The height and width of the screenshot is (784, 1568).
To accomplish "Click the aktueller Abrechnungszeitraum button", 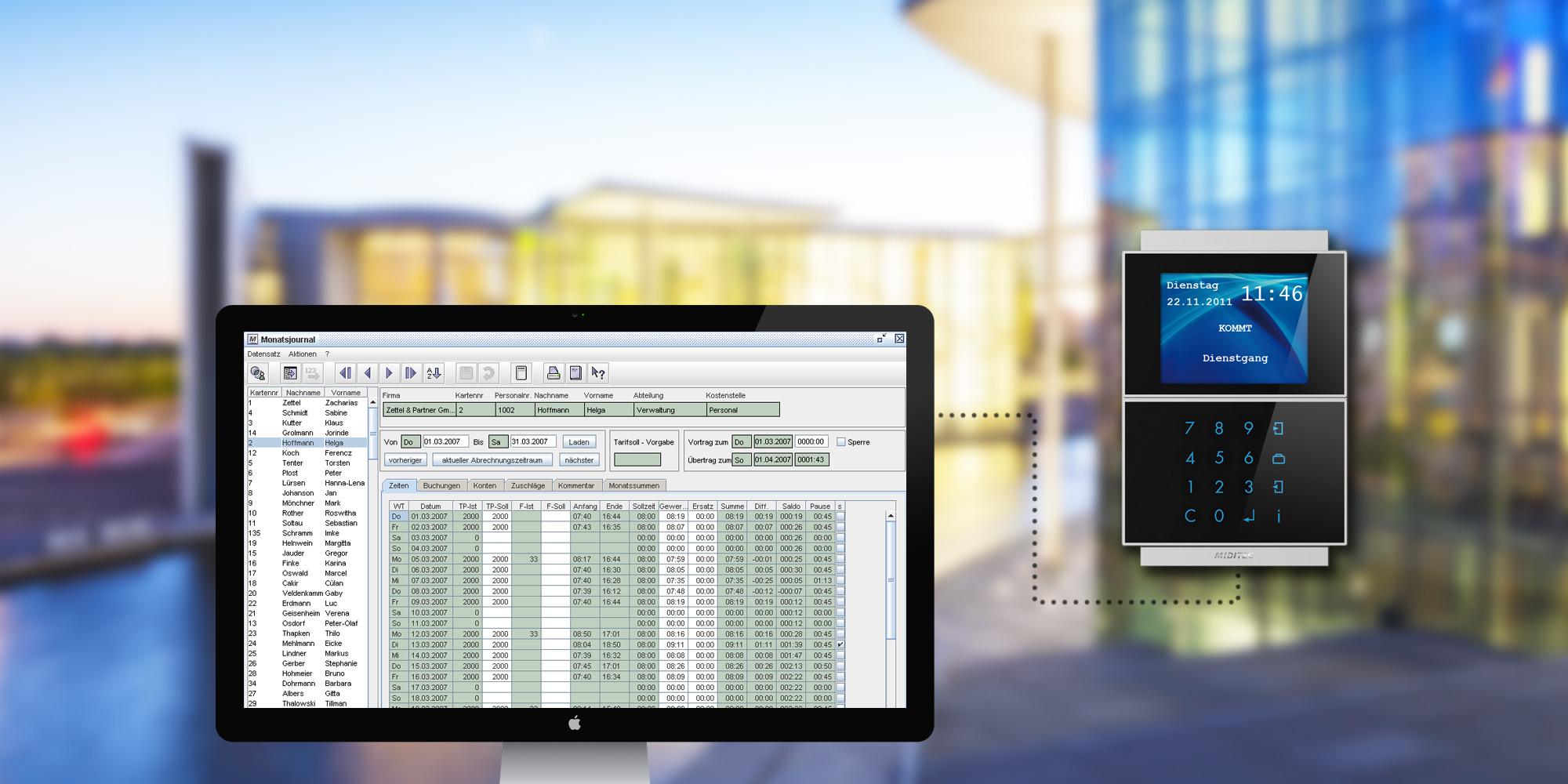I will tap(492, 460).
